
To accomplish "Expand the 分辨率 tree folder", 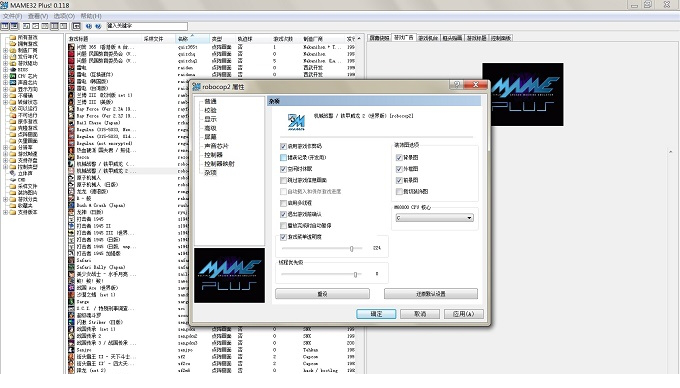I will (5, 147).
